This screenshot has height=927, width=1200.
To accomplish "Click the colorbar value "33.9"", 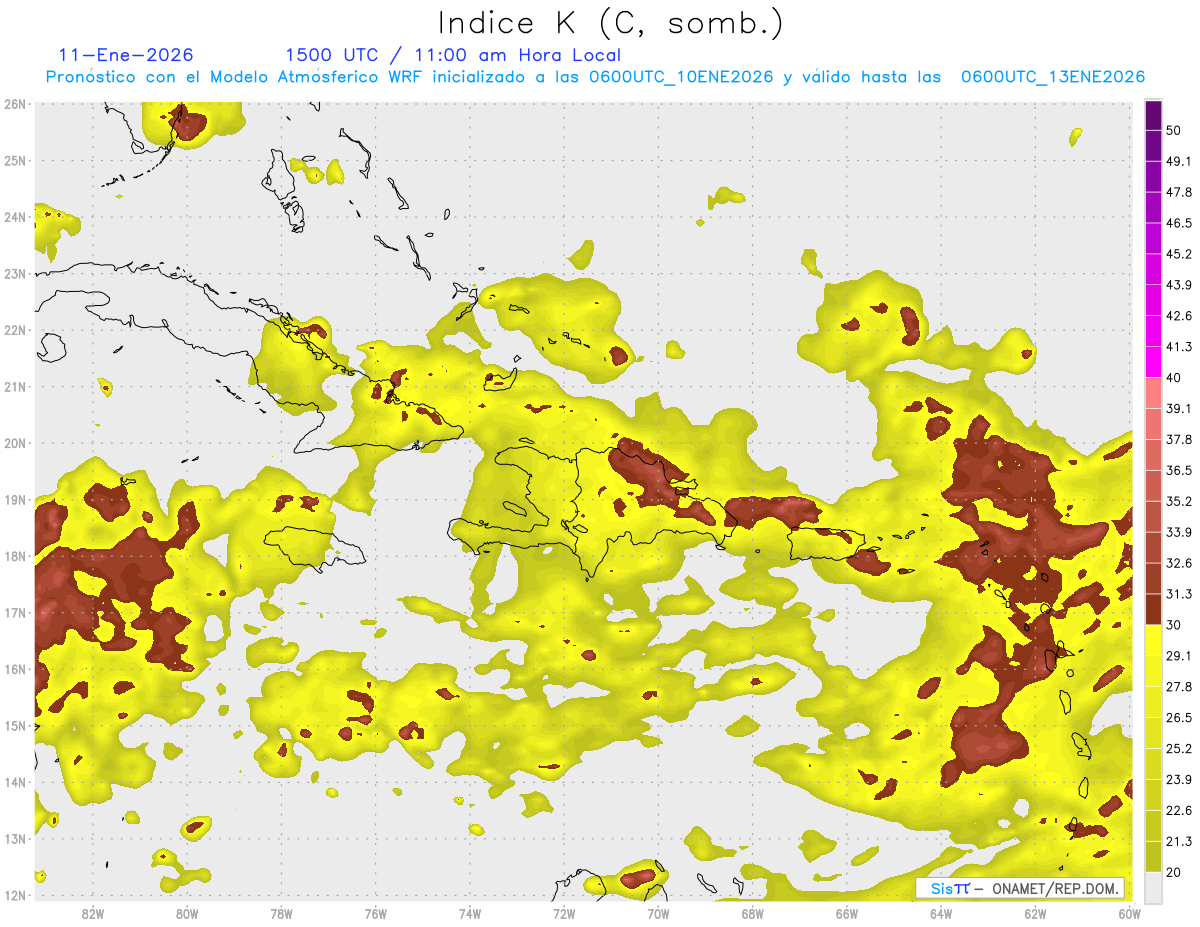I will pyautogui.click(x=1178, y=532).
